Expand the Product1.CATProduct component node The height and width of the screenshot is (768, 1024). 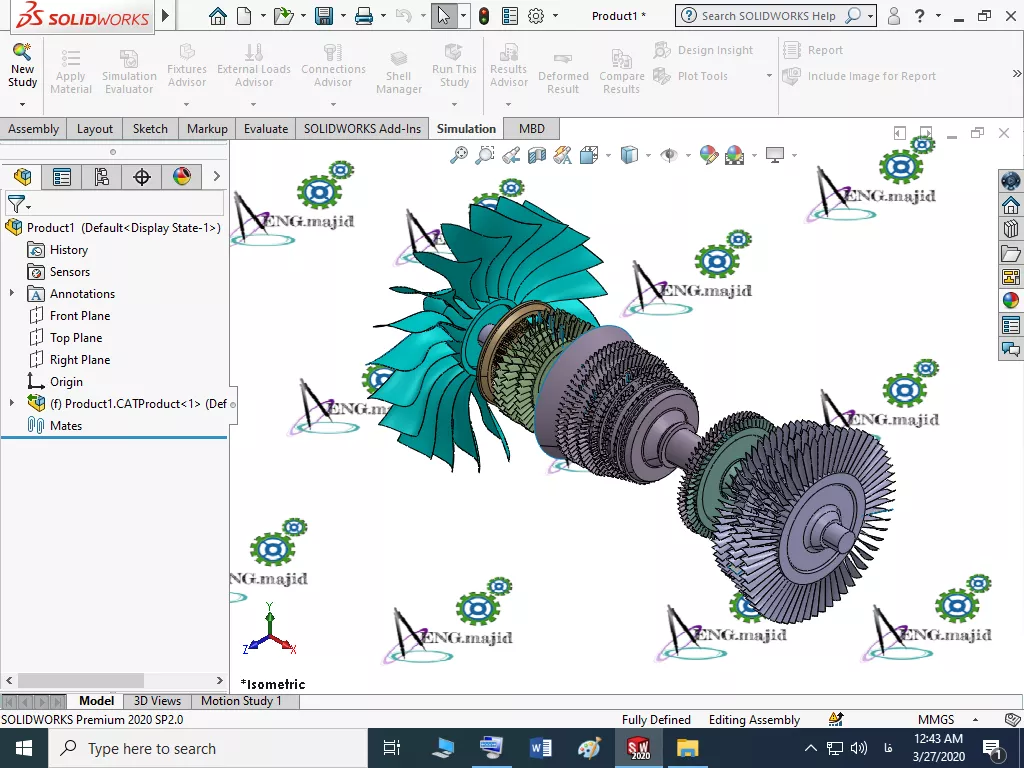[x=12, y=403]
